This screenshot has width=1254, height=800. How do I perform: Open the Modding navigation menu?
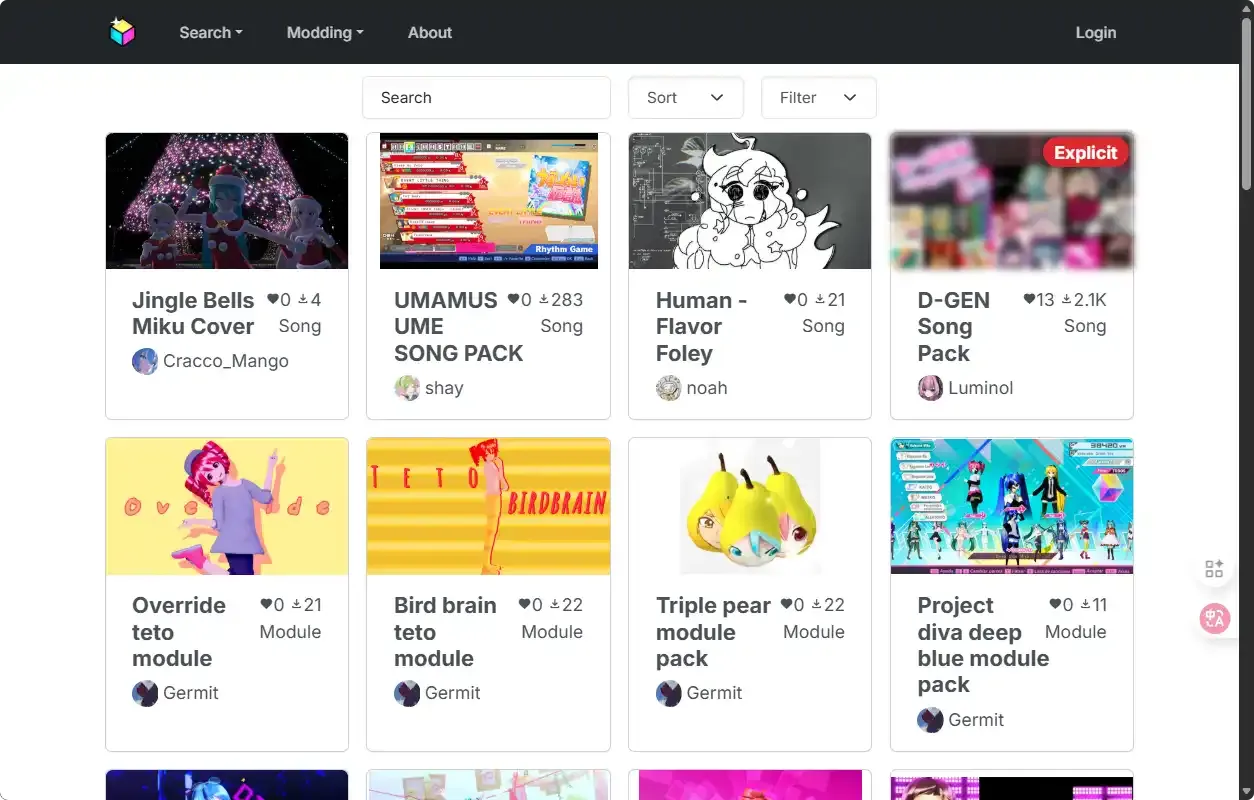click(324, 32)
